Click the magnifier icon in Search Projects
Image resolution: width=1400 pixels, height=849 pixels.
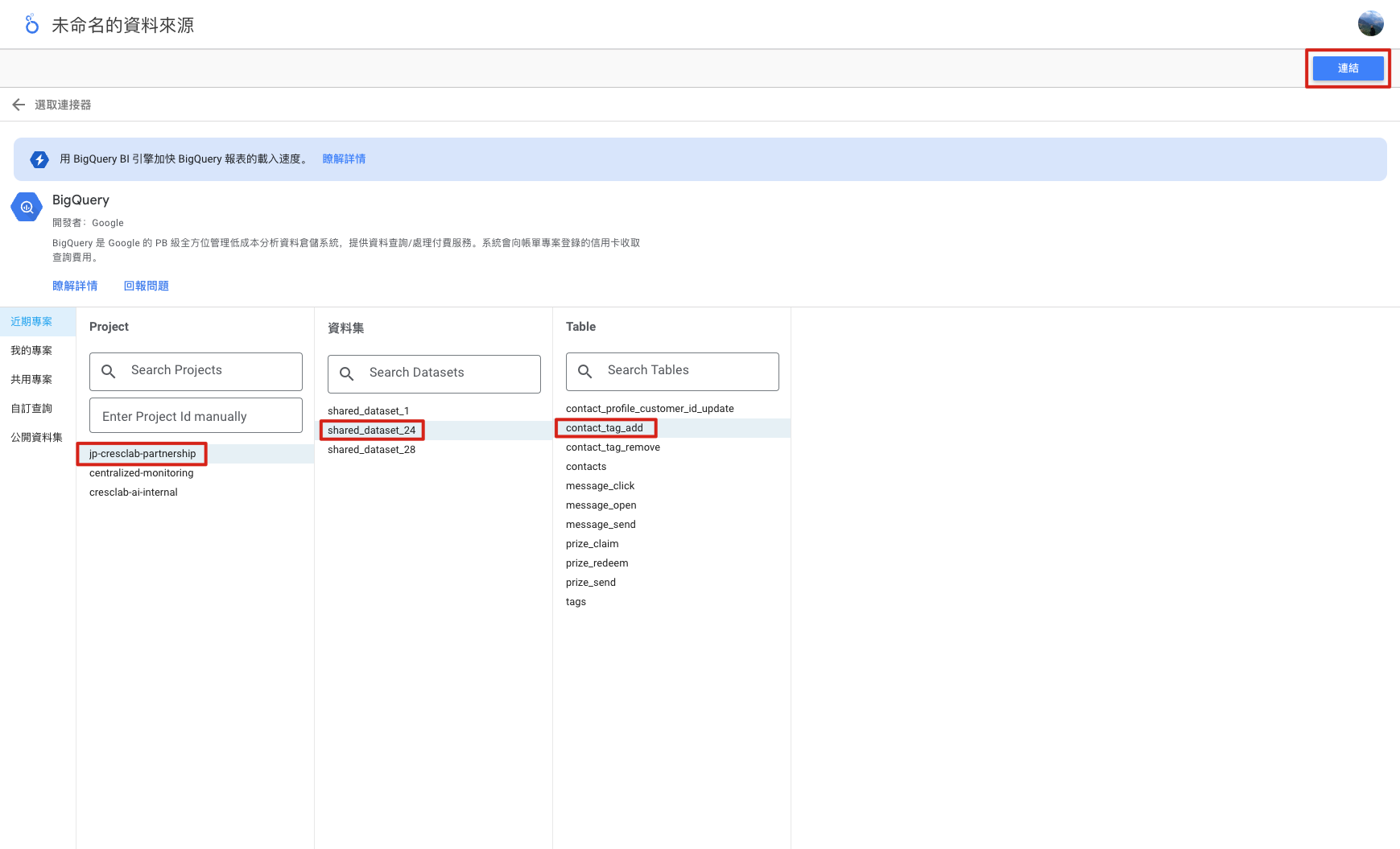pos(109,371)
